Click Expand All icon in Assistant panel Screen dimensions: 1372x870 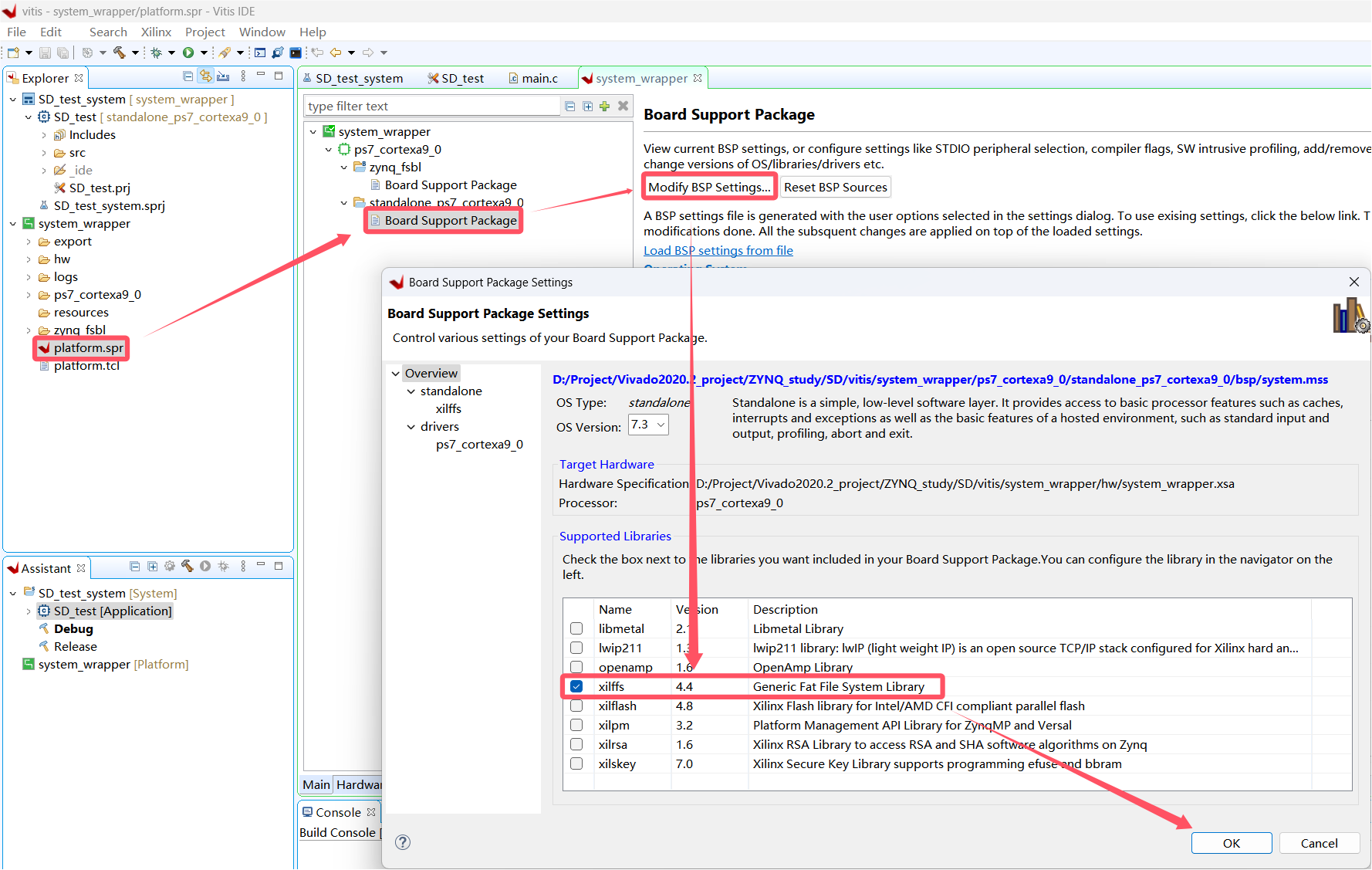click(152, 566)
